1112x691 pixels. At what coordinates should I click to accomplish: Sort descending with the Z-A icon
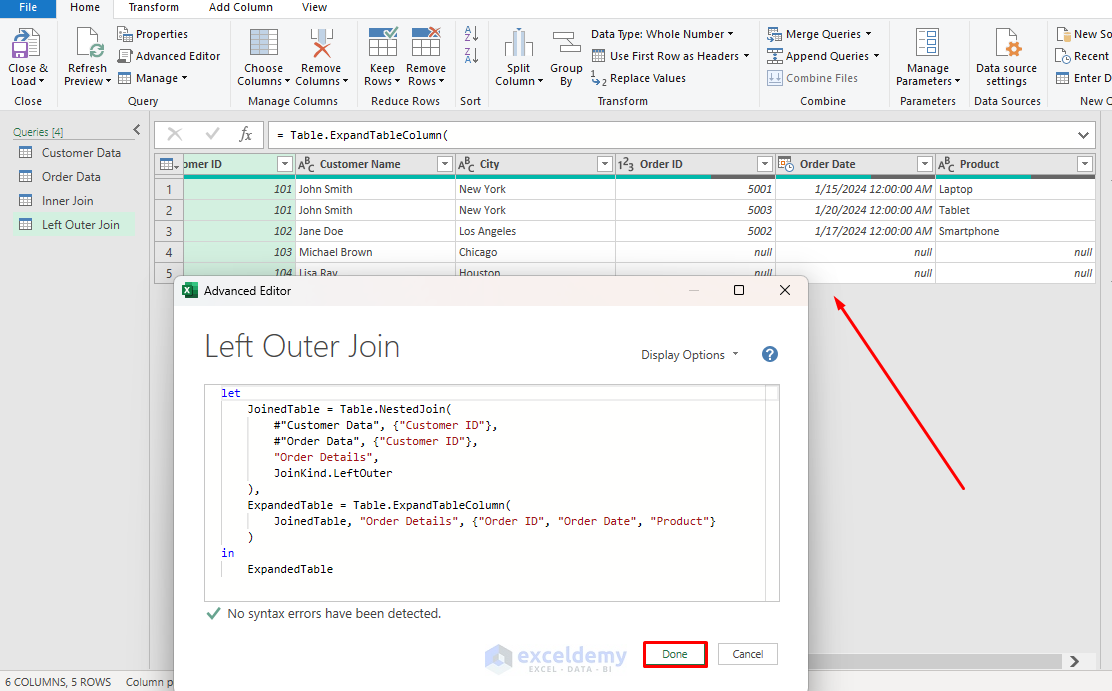click(471, 55)
